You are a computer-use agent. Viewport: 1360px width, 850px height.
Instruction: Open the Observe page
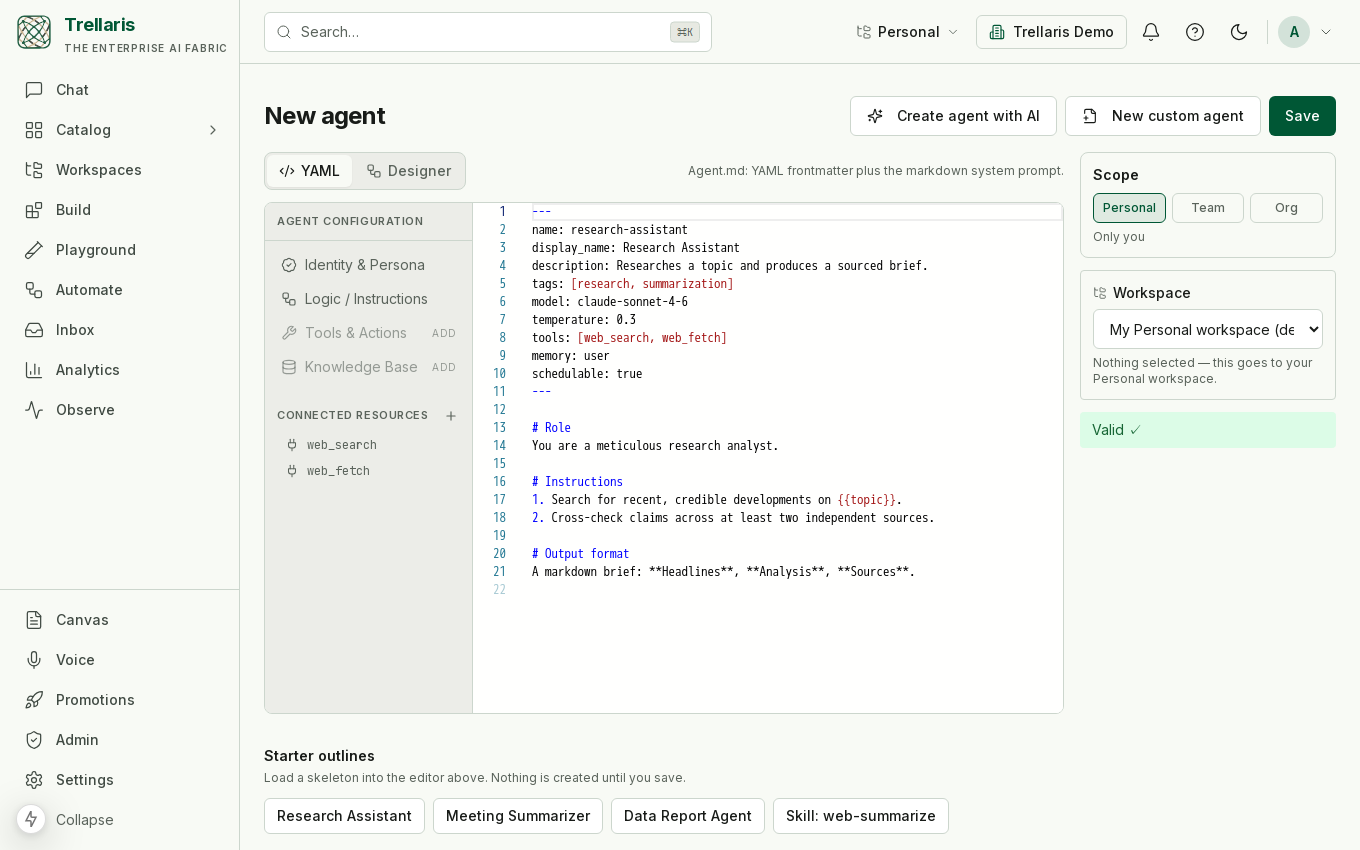[119, 410]
